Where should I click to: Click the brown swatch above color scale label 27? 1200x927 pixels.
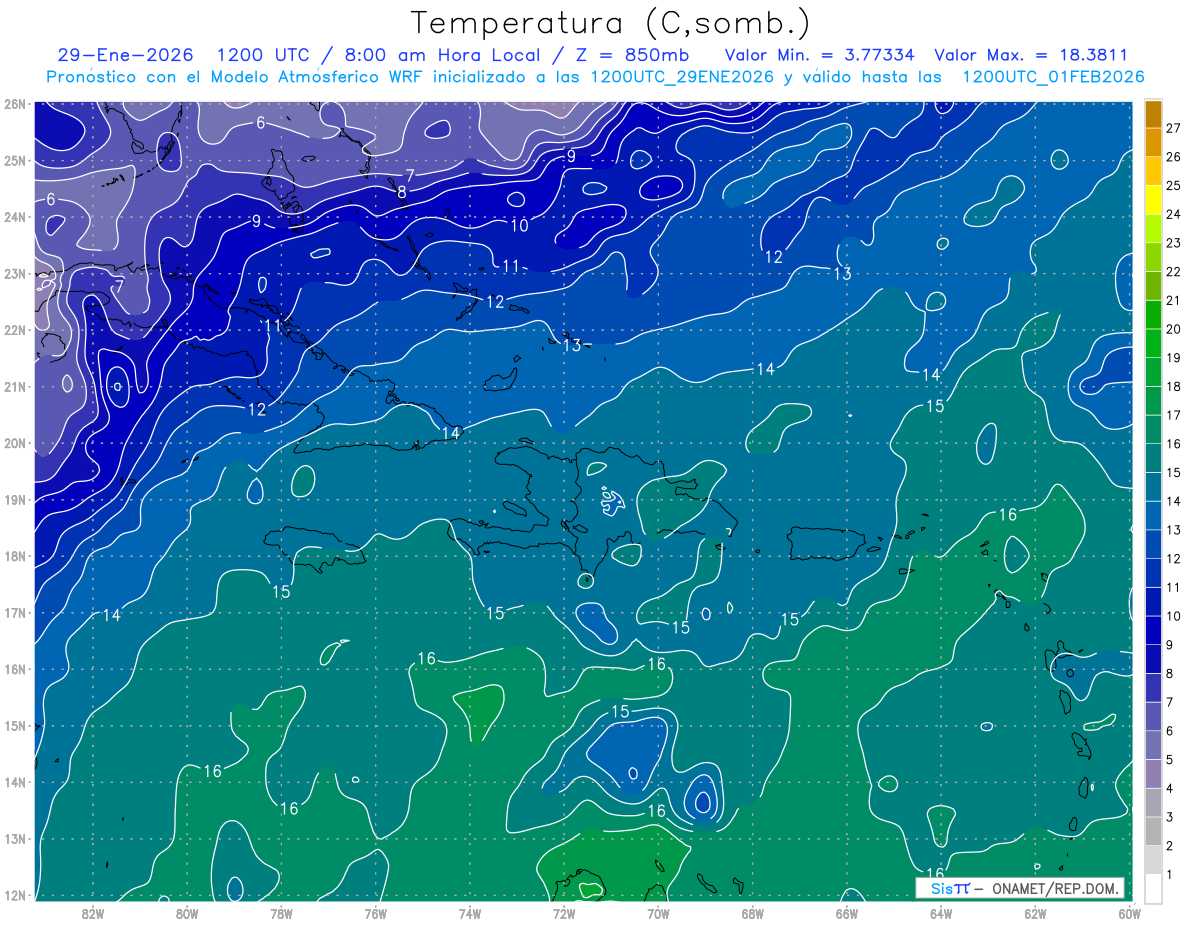[x=1154, y=114]
